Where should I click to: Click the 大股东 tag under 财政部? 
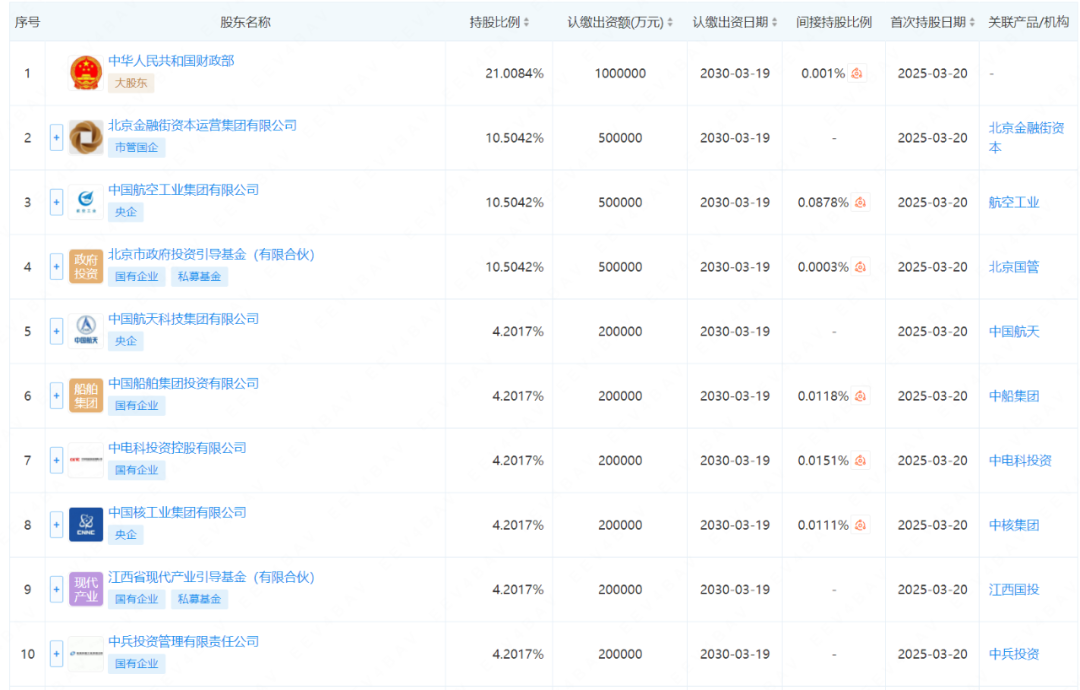point(132,84)
